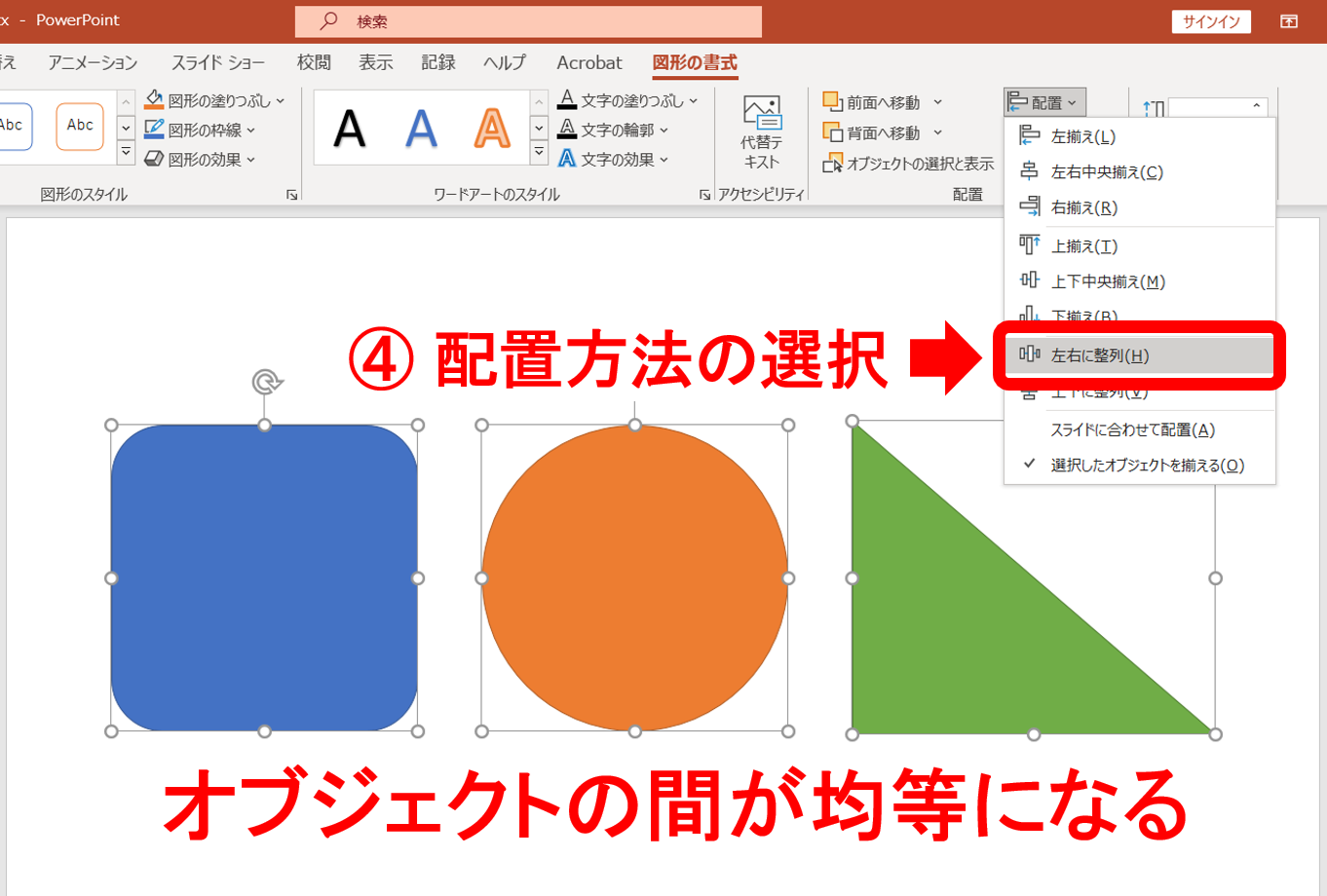Open the 記録 tab
1327x896 pixels.
click(x=438, y=62)
